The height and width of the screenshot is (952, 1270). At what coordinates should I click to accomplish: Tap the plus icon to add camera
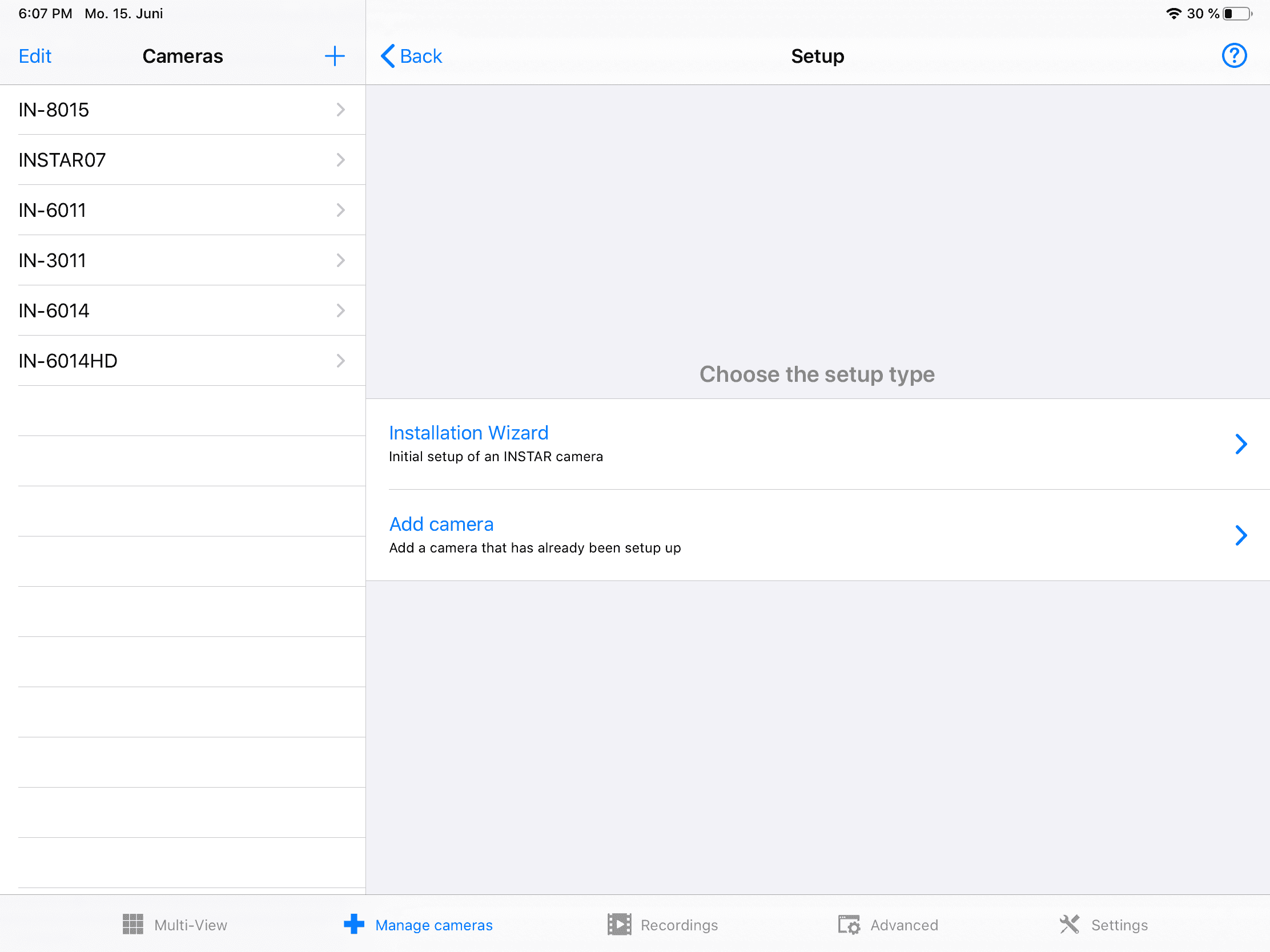(x=334, y=57)
